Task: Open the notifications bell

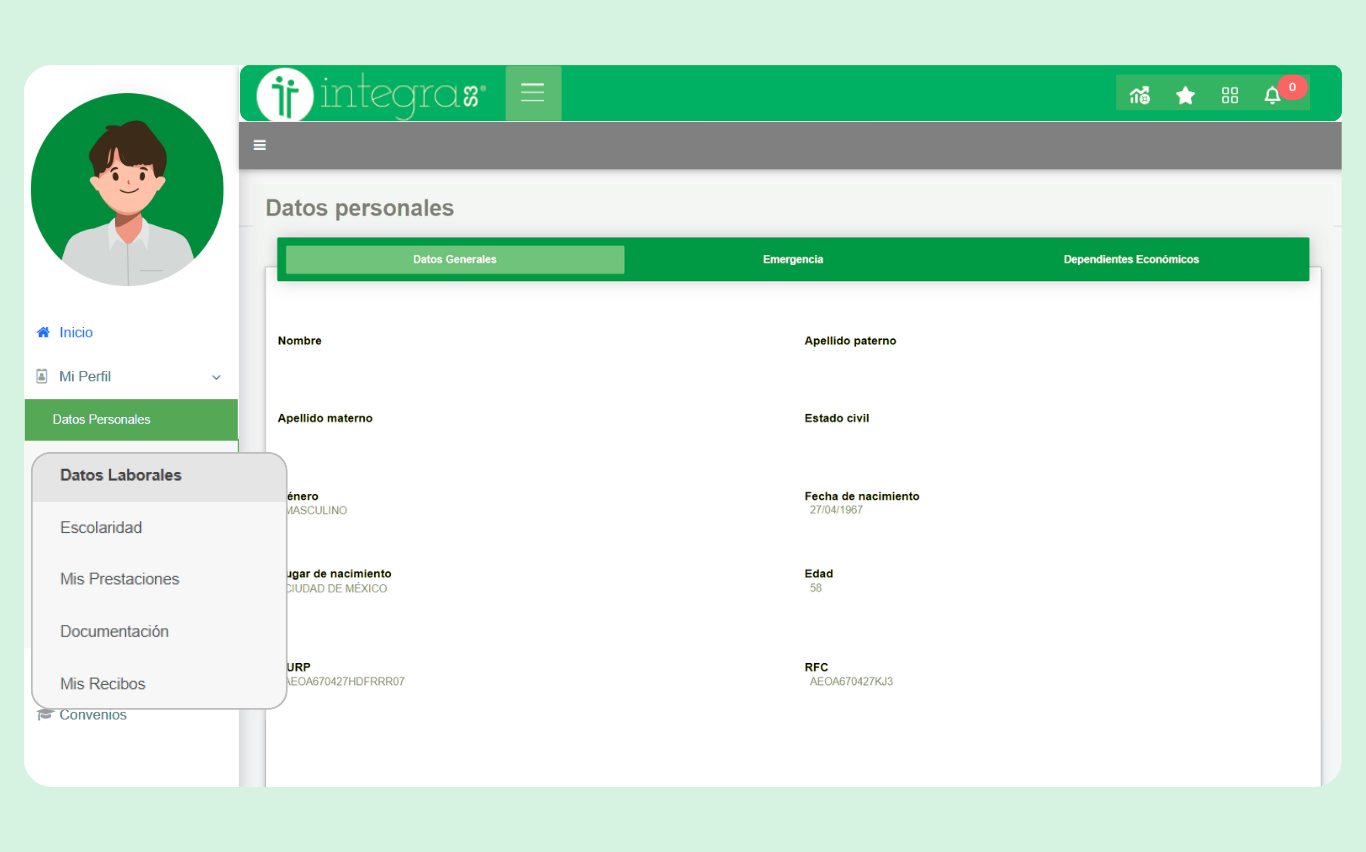Action: coord(1272,95)
